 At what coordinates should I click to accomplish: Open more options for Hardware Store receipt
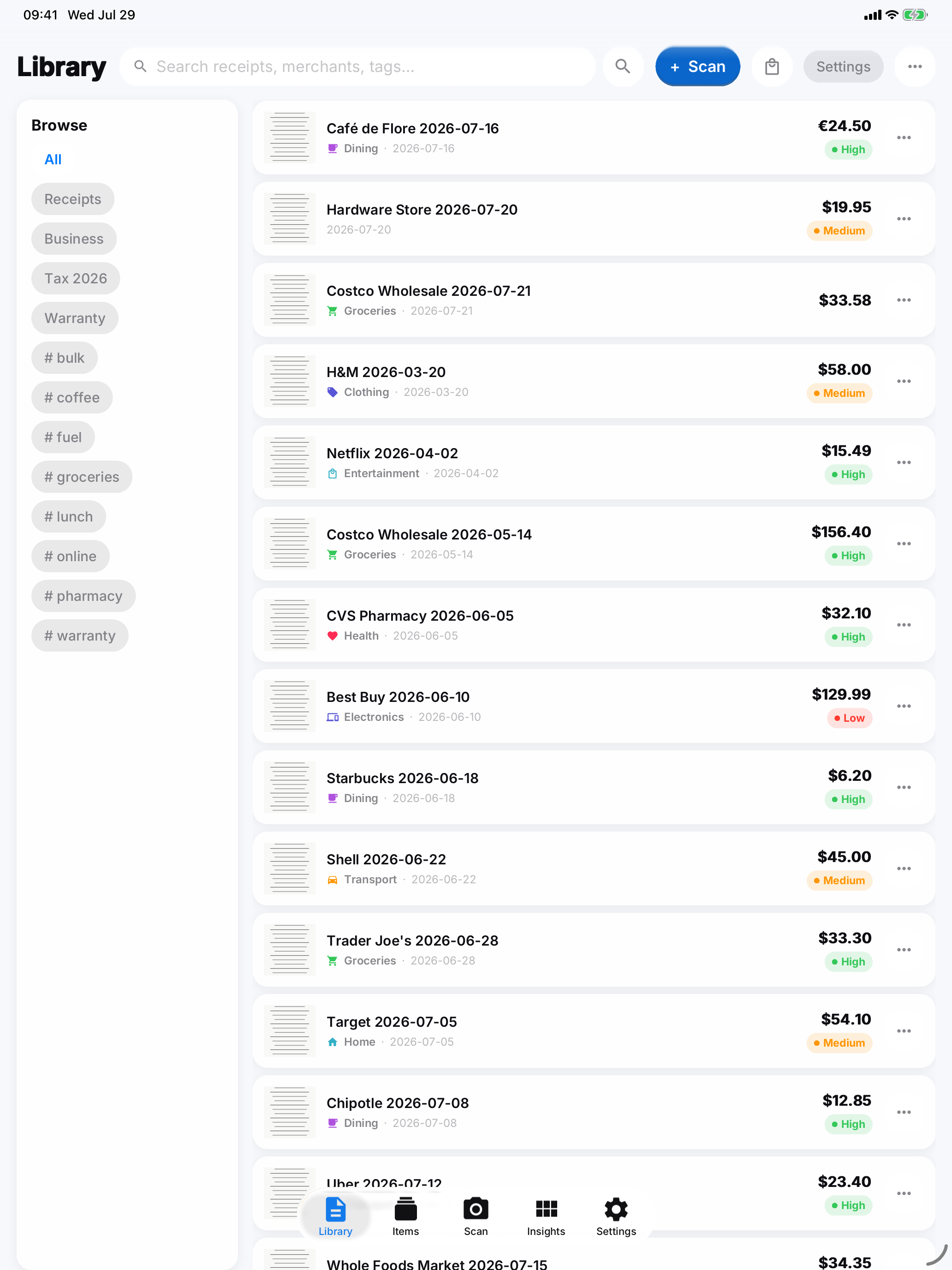904,219
